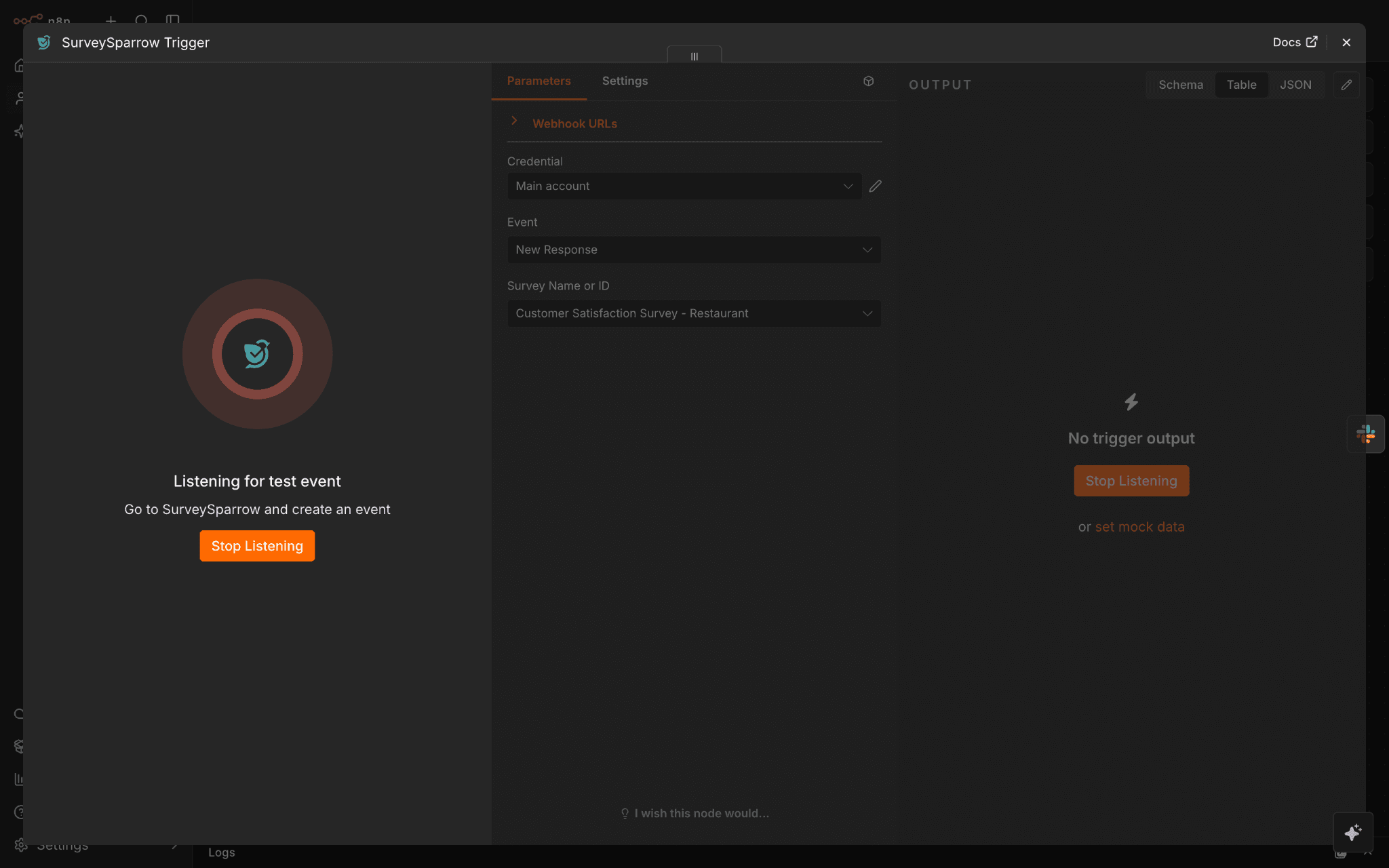Screen dimensions: 1389x868
Task: Switch to the Parameters tab
Action: (539, 81)
